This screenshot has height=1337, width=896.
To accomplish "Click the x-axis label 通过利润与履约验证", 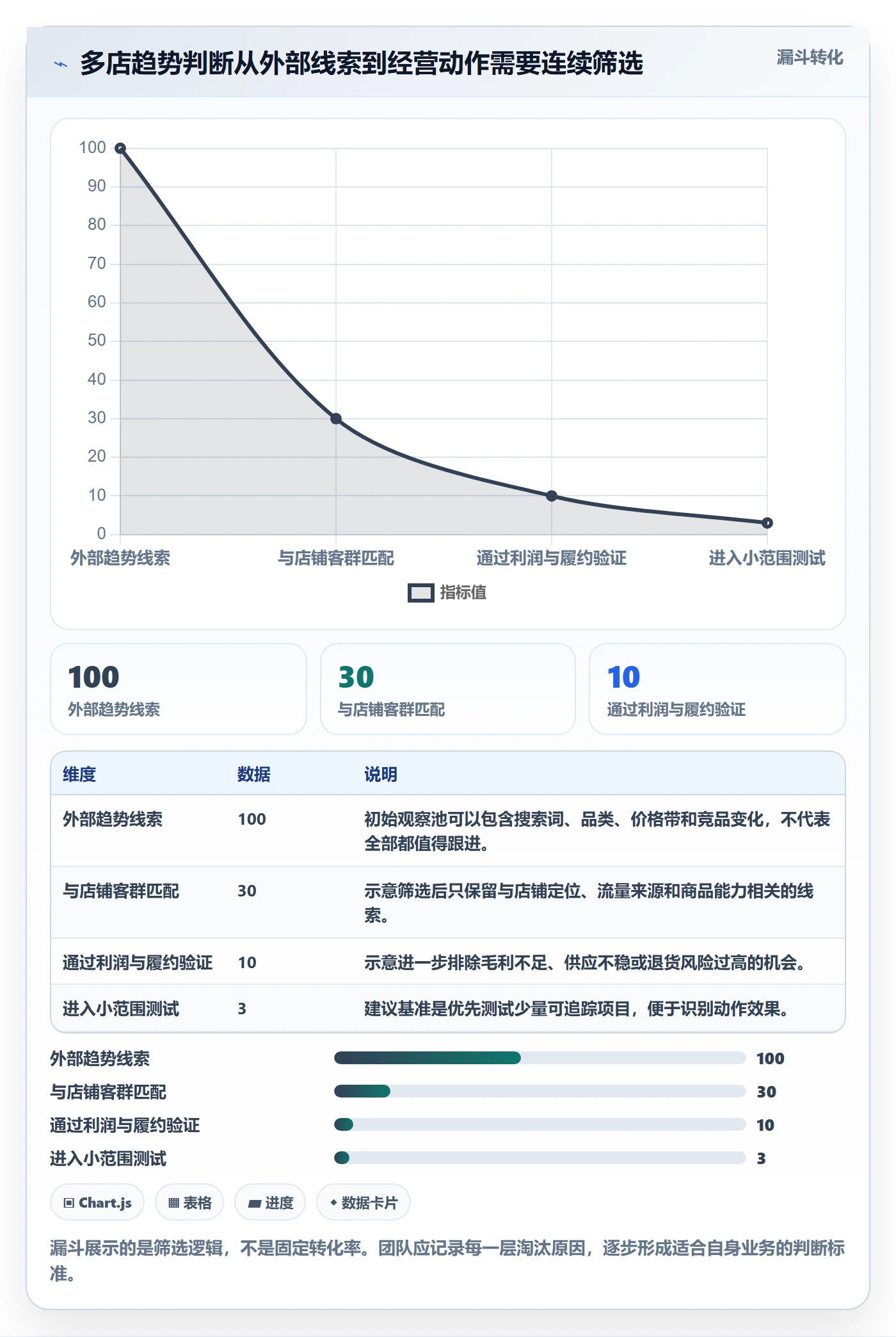I will pyautogui.click(x=552, y=558).
